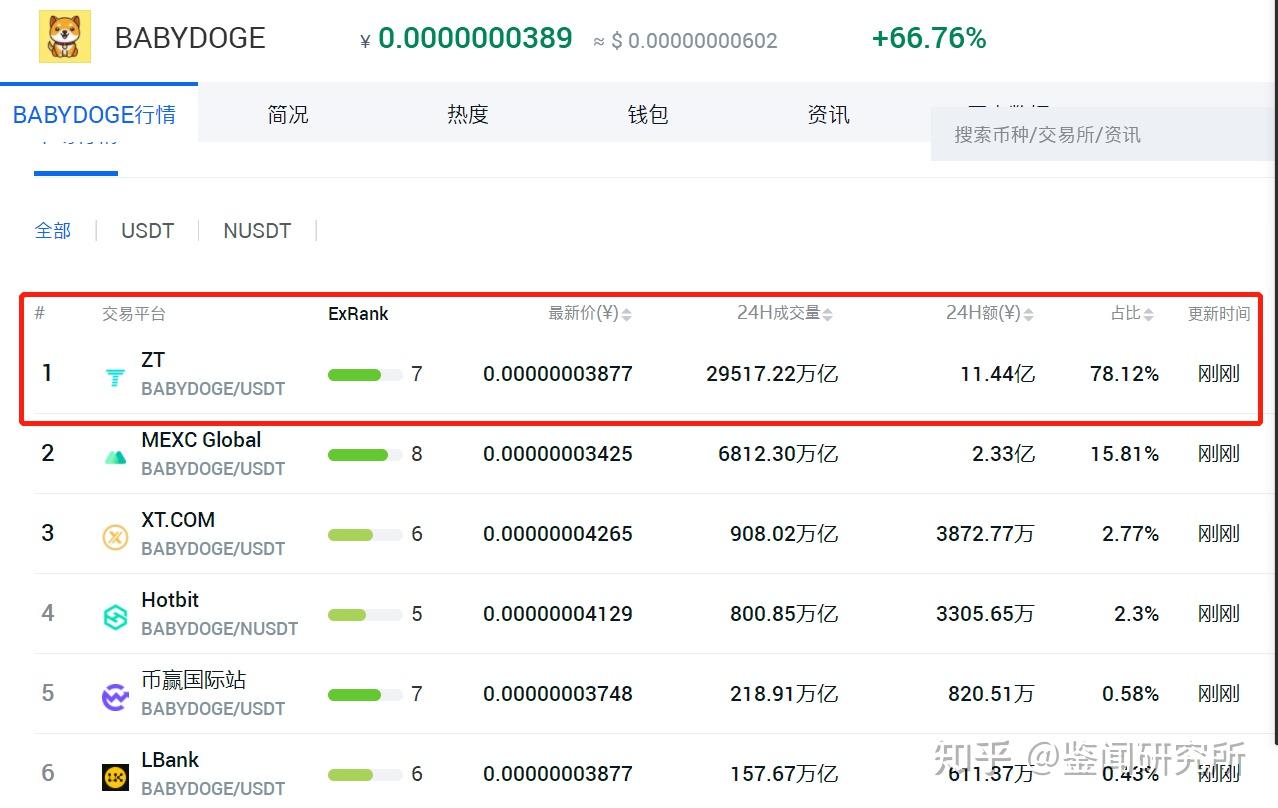Open the LBank exchange link

click(x=170, y=760)
